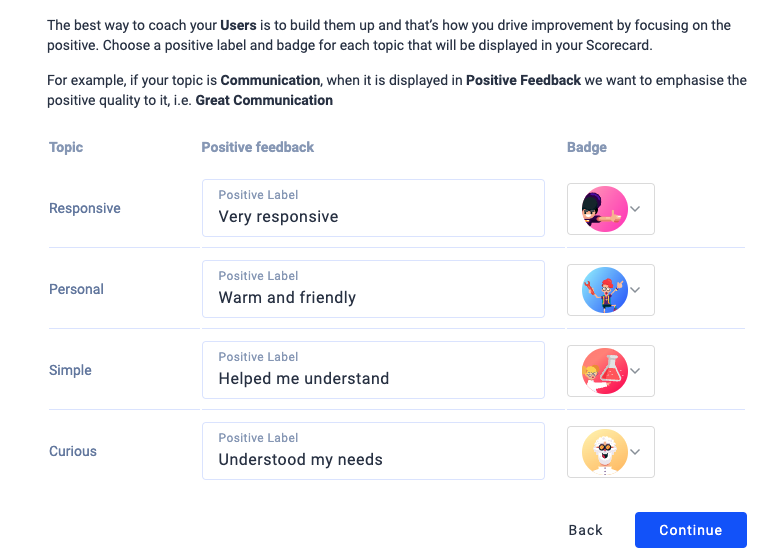
Task: Click the Badge column header
Action: point(587,147)
